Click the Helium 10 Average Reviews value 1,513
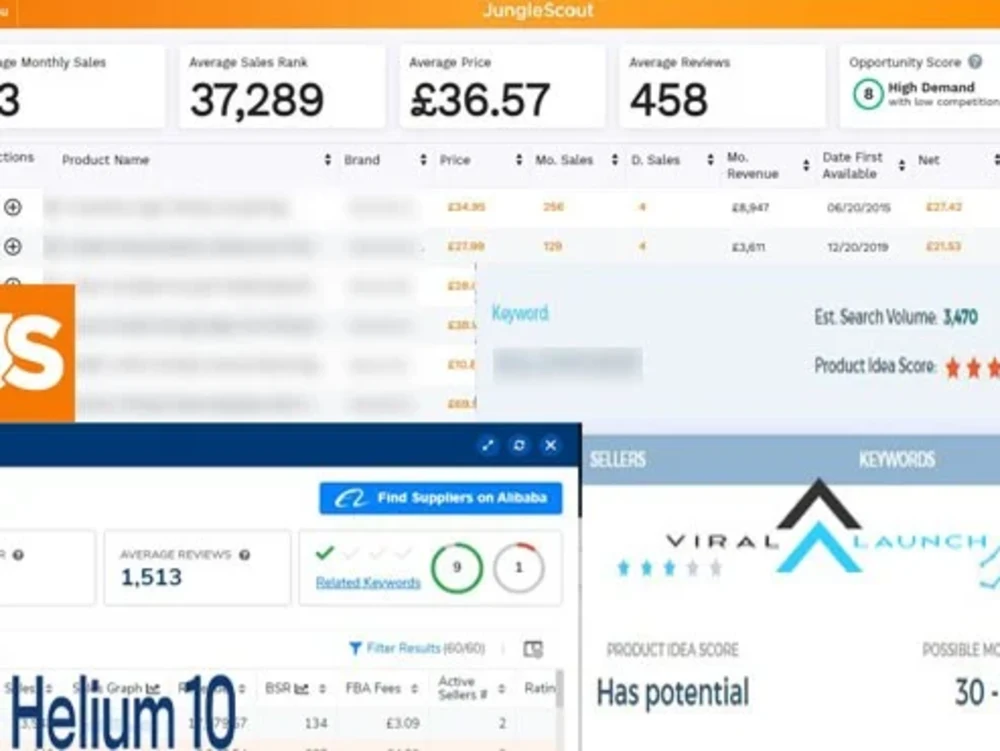This screenshot has width=1000, height=751. (151, 578)
